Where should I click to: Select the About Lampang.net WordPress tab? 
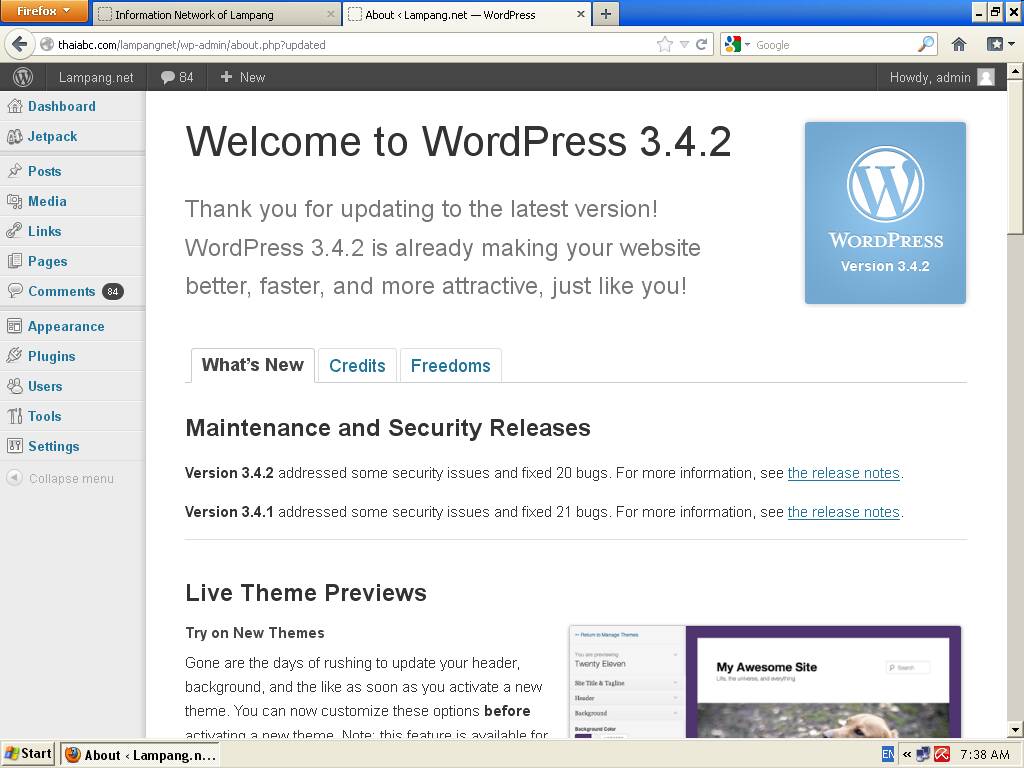click(x=468, y=14)
